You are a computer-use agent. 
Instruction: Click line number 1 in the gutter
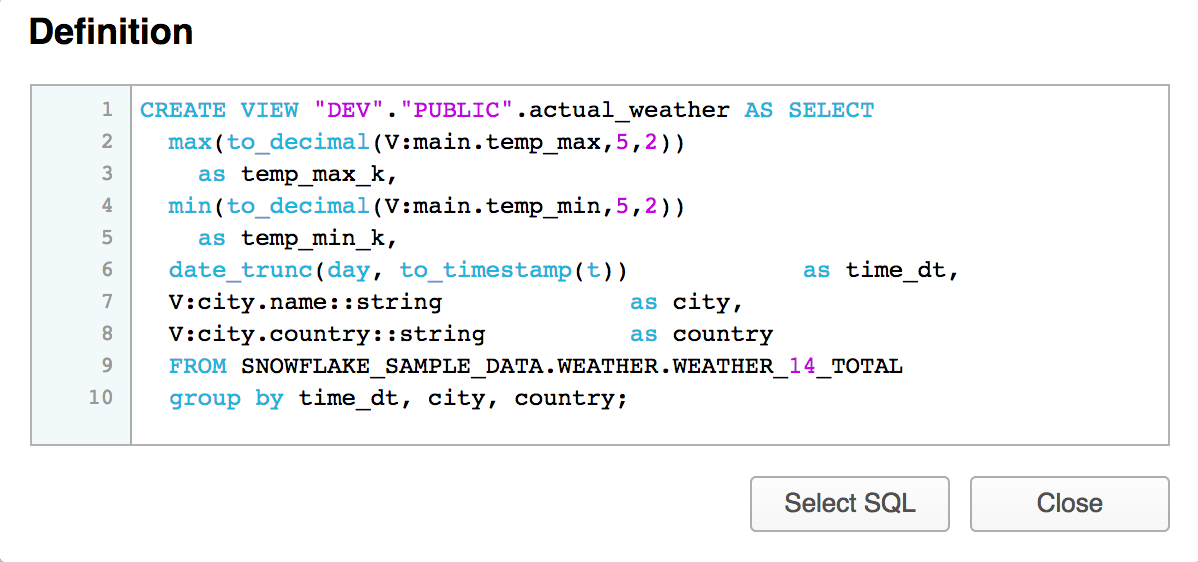[107, 110]
